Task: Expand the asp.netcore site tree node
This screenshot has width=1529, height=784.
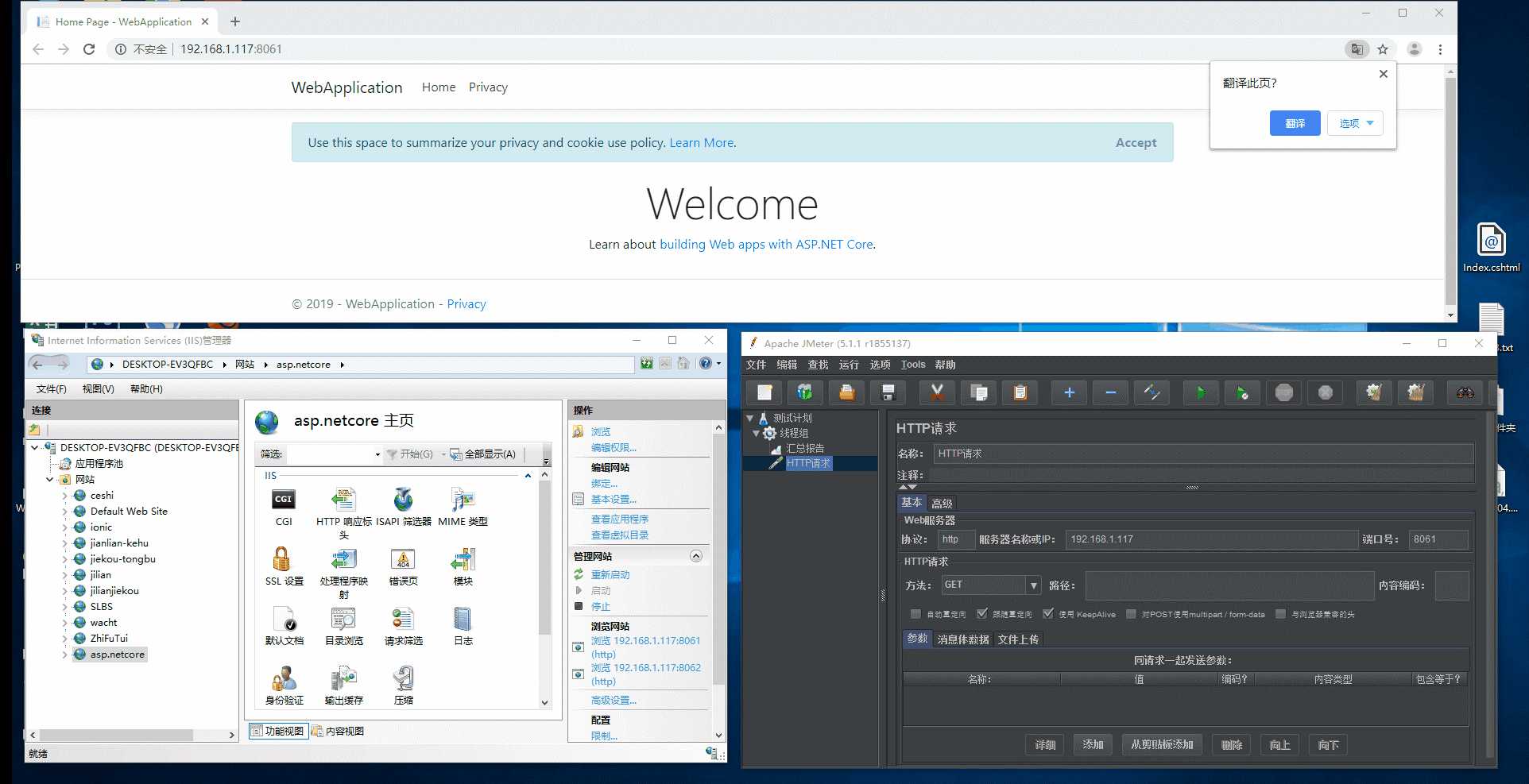Action: pos(64,655)
